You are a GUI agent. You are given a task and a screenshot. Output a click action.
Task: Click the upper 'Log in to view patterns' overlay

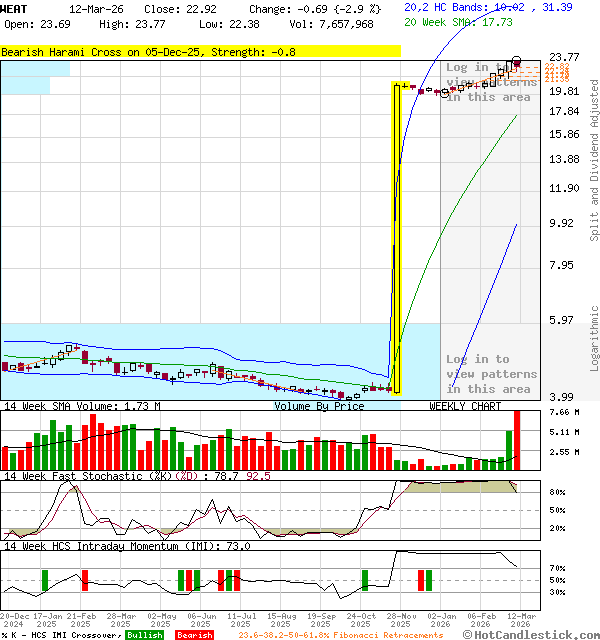(489, 82)
